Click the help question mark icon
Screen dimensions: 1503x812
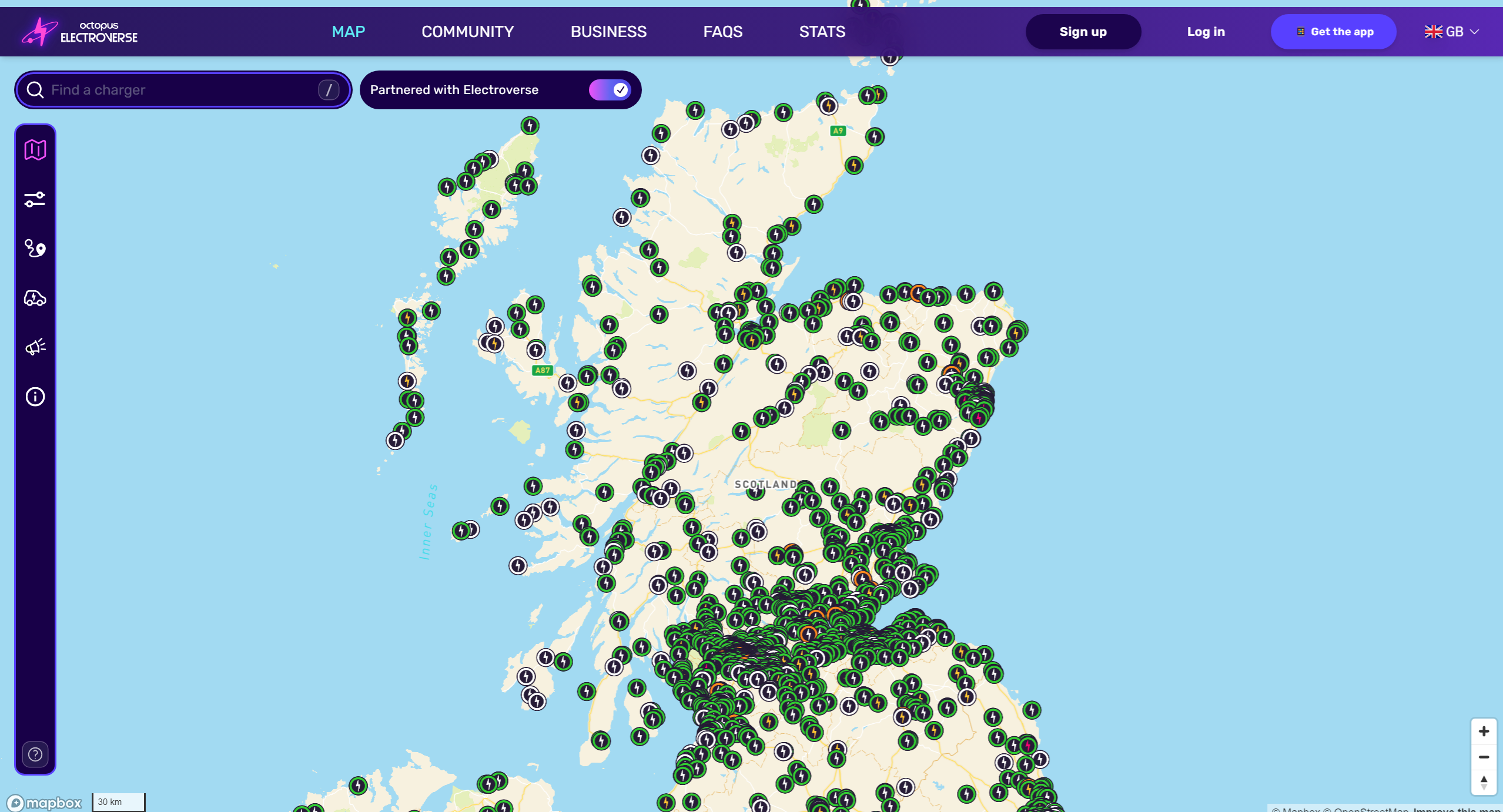[x=35, y=754]
